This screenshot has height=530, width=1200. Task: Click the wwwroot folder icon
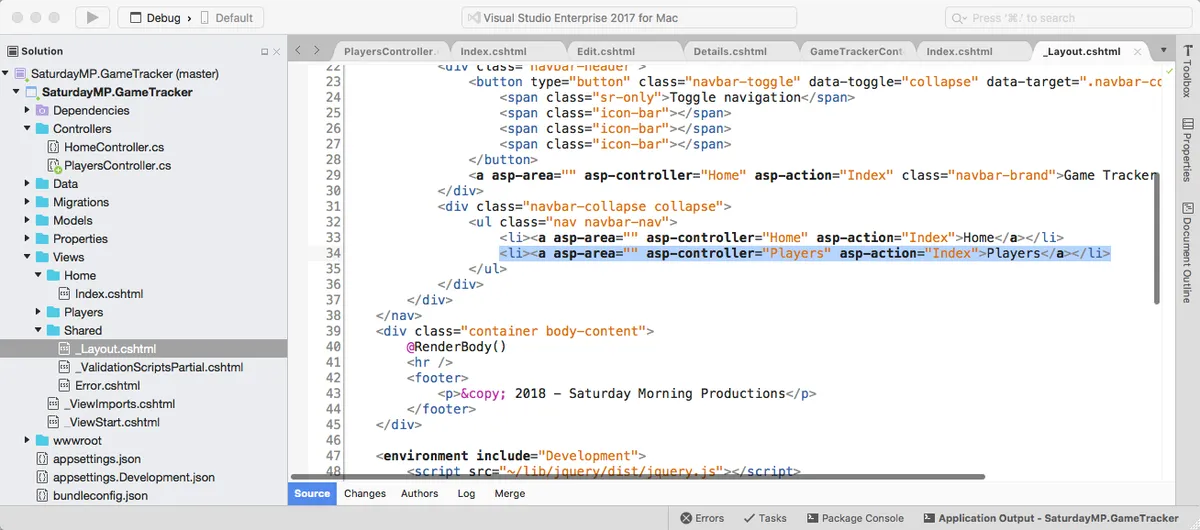[x=42, y=440]
